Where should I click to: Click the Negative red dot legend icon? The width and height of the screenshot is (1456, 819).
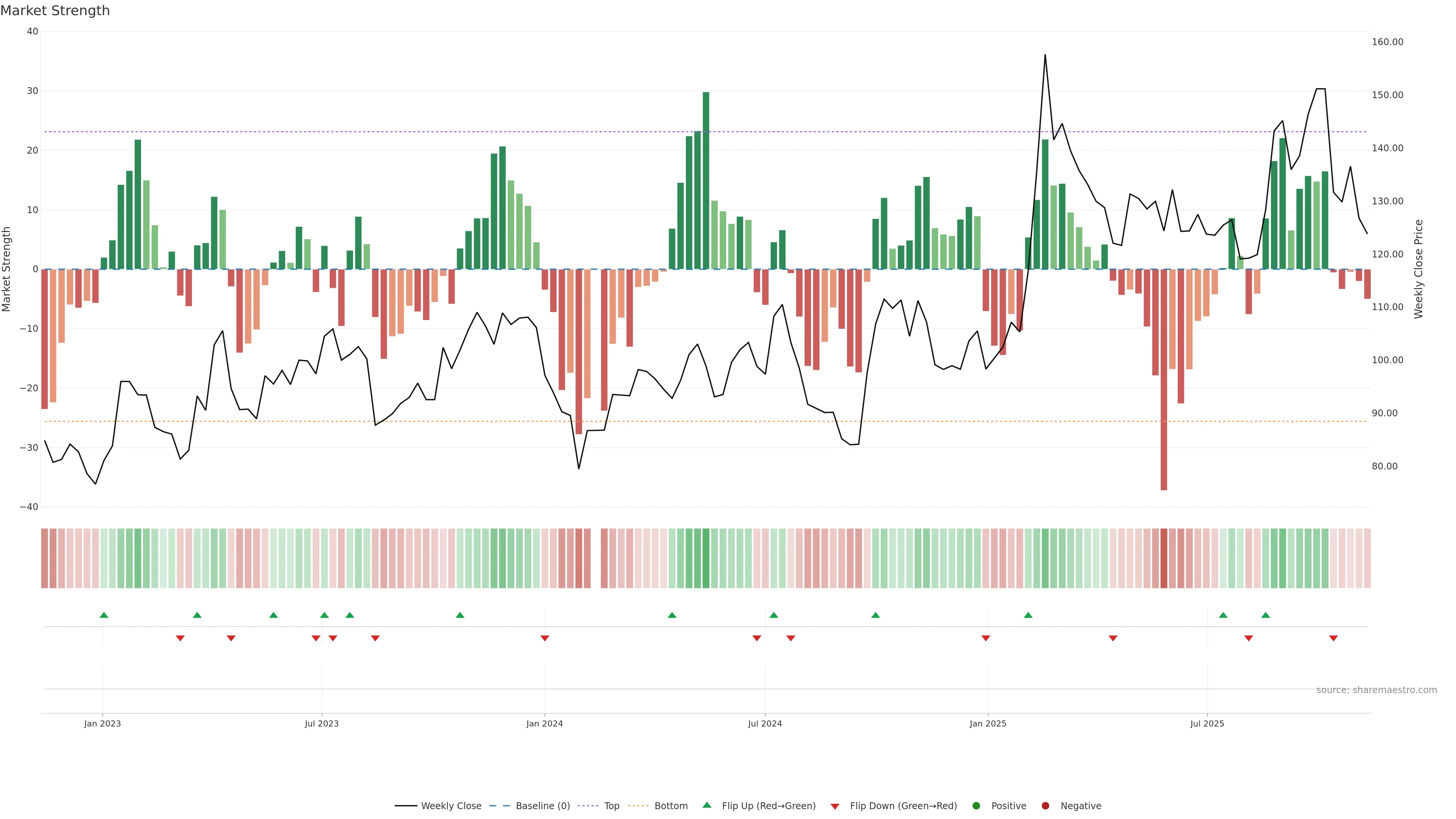pos(1045,806)
